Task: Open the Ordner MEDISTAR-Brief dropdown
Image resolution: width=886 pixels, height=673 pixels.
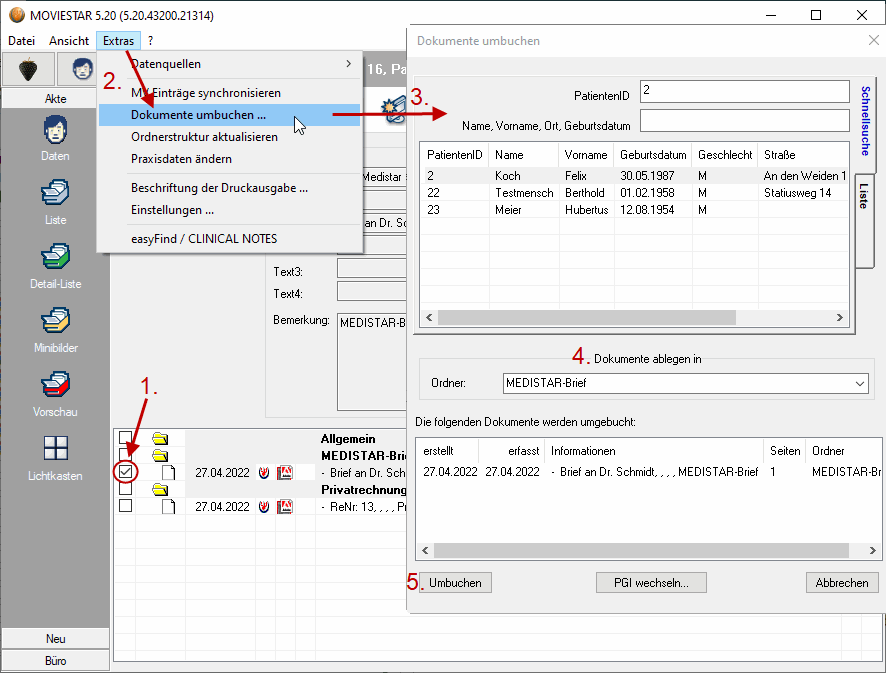Action: tap(684, 383)
